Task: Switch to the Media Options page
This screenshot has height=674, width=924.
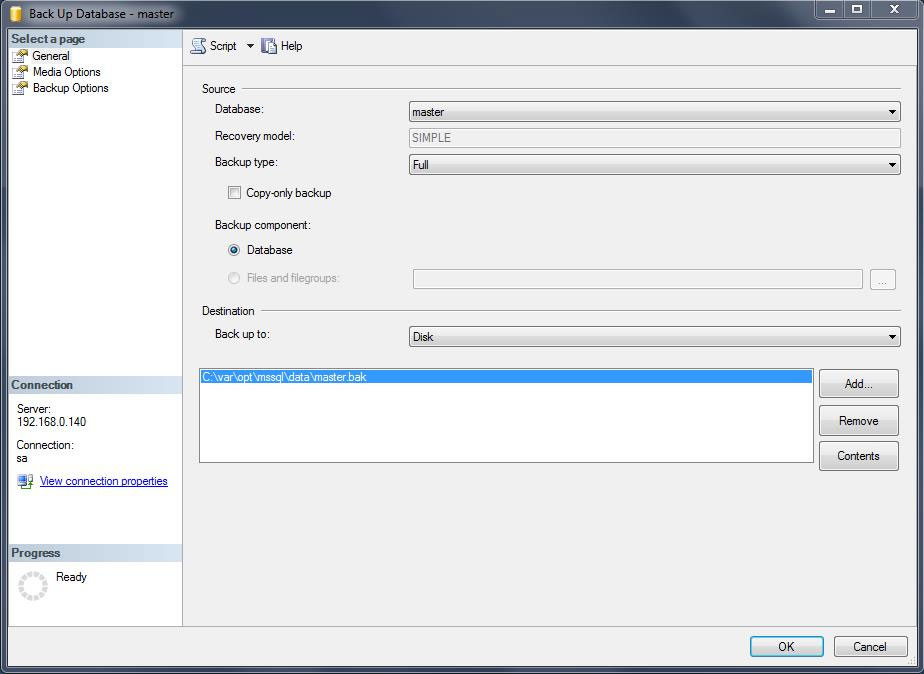Action: (66, 72)
